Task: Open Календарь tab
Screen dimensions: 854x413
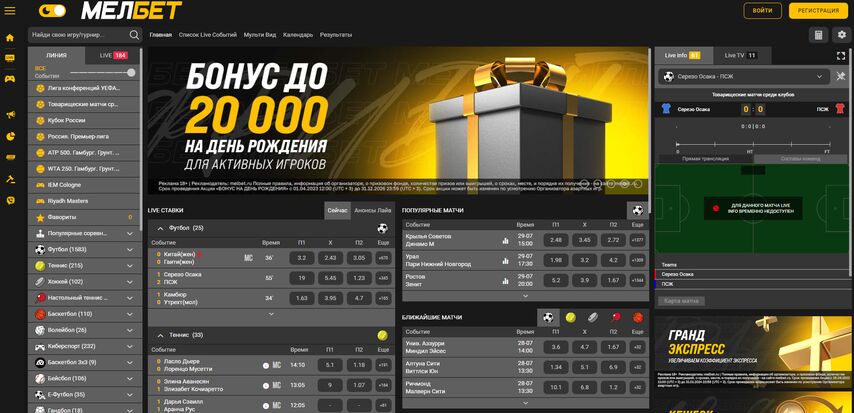Action: click(298, 34)
